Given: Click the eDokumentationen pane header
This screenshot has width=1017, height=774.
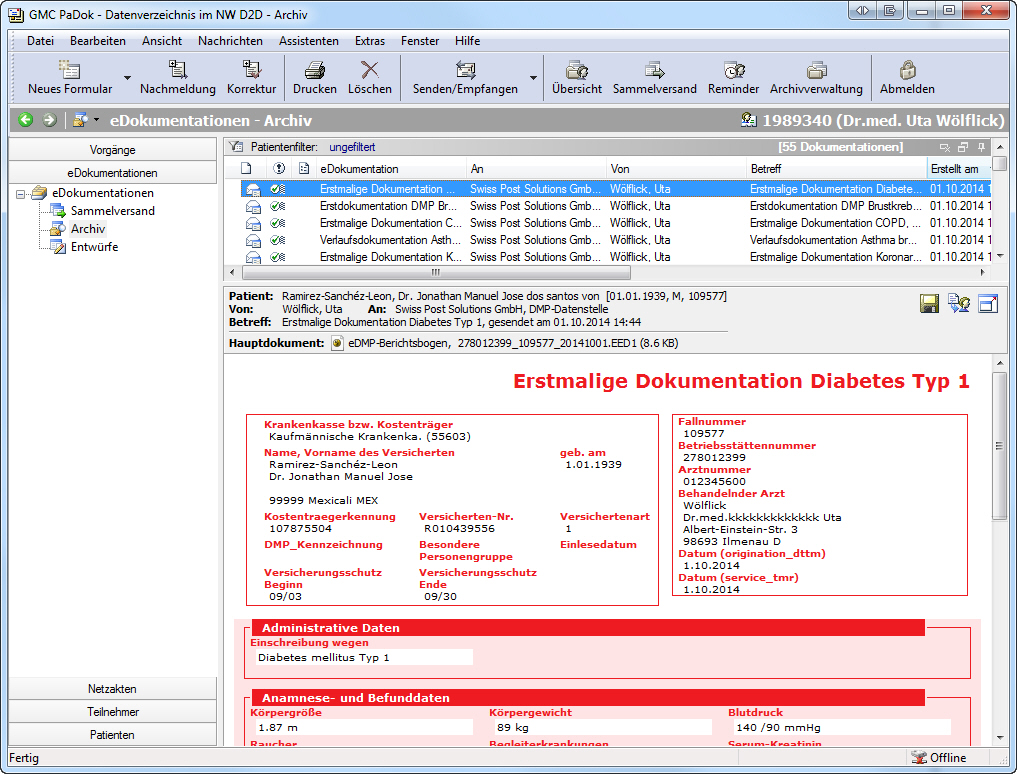Looking at the screenshot, I should pyautogui.click(x=112, y=173).
